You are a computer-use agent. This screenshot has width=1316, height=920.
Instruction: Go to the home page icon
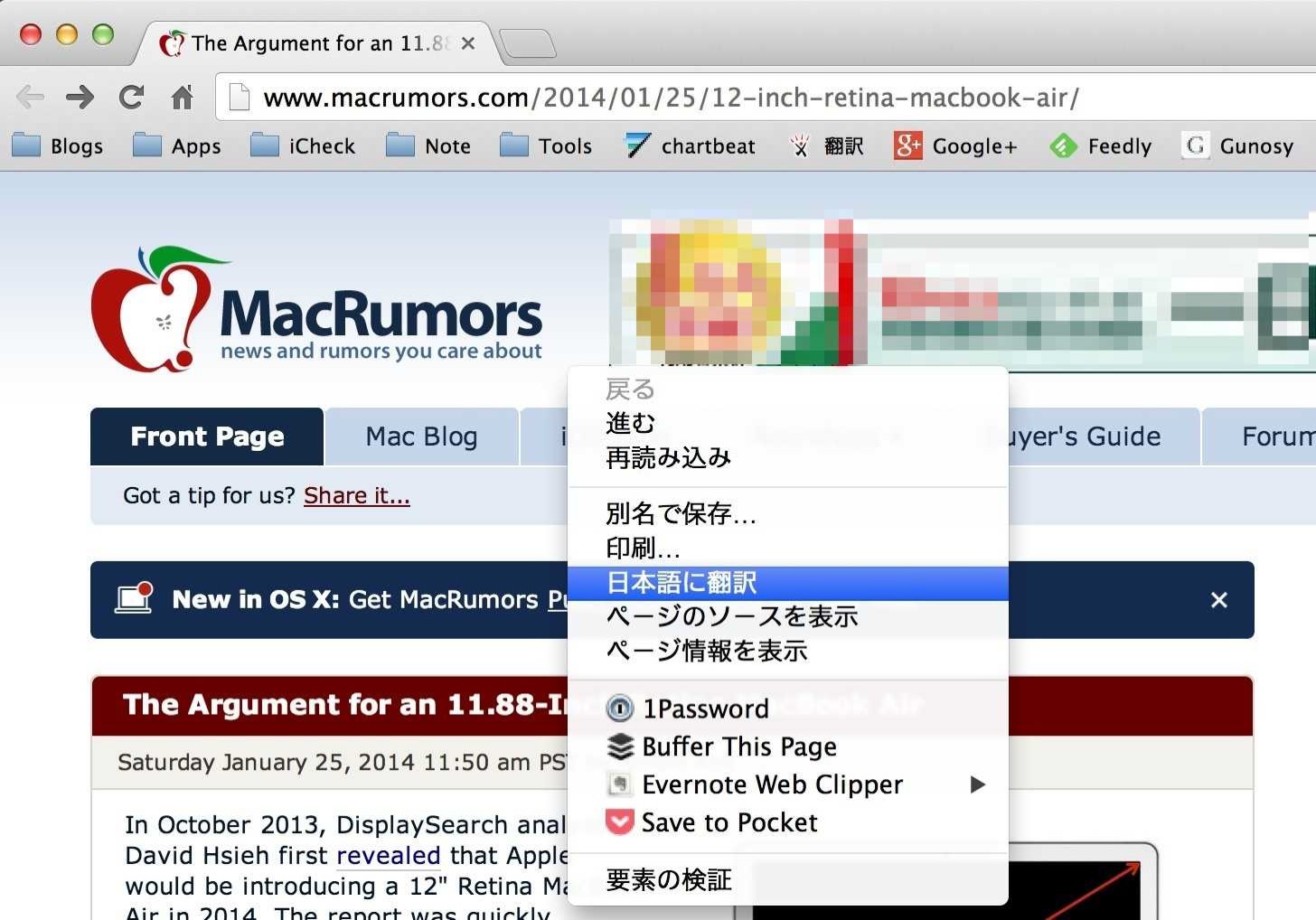coord(182,97)
